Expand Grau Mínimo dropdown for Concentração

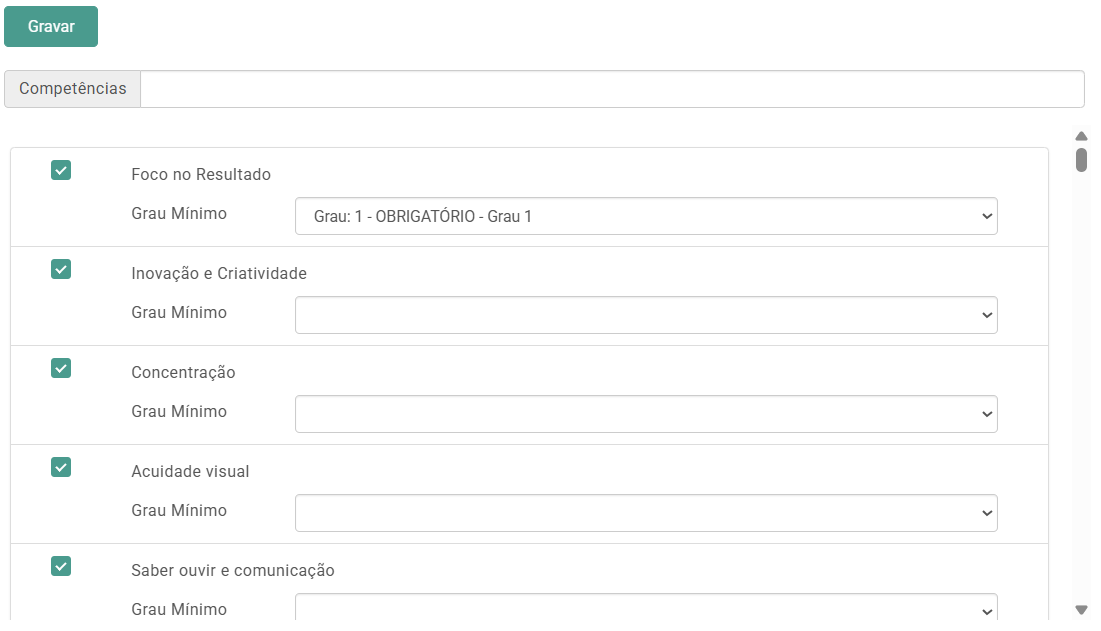click(646, 414)
